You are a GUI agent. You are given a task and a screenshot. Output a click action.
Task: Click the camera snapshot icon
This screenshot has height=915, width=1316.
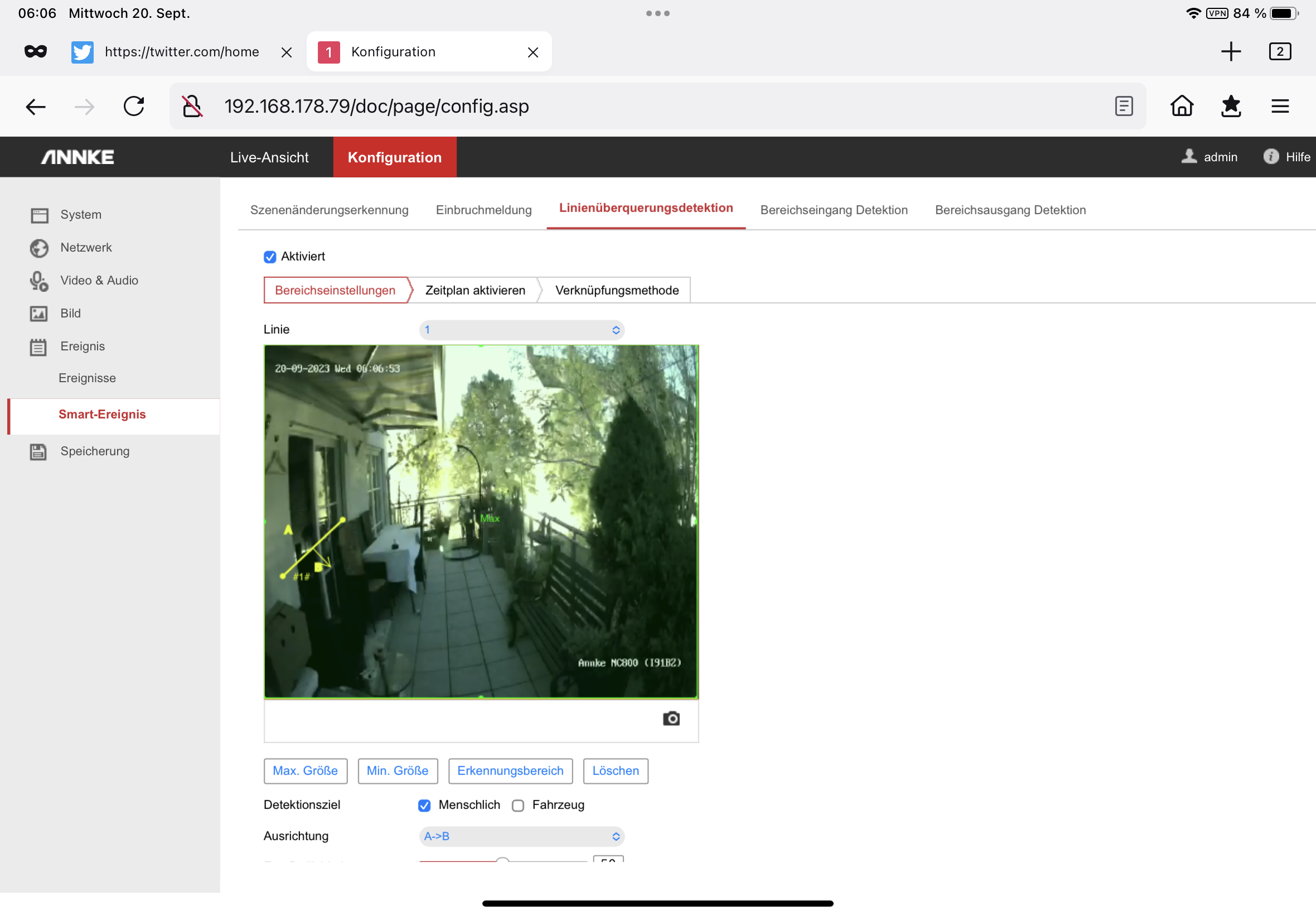click(x=671, y=719)
